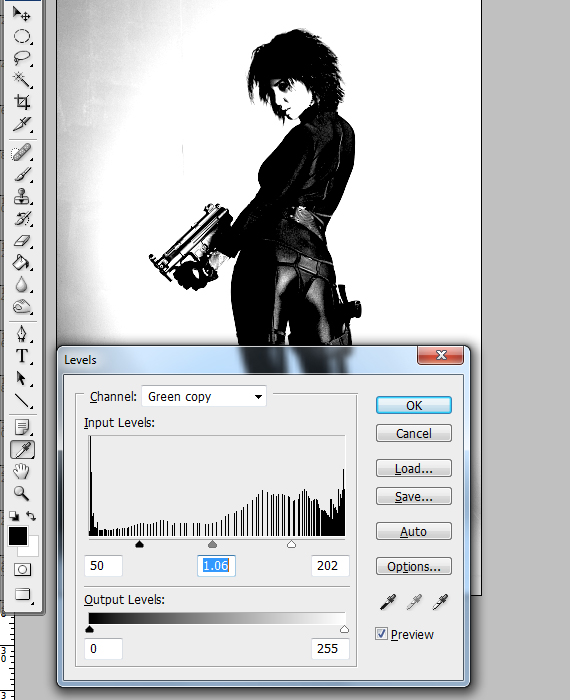Click the Auto button in Levels
Image resolution: width=570 pixels, height=700 pixels.
click(413, 531)
